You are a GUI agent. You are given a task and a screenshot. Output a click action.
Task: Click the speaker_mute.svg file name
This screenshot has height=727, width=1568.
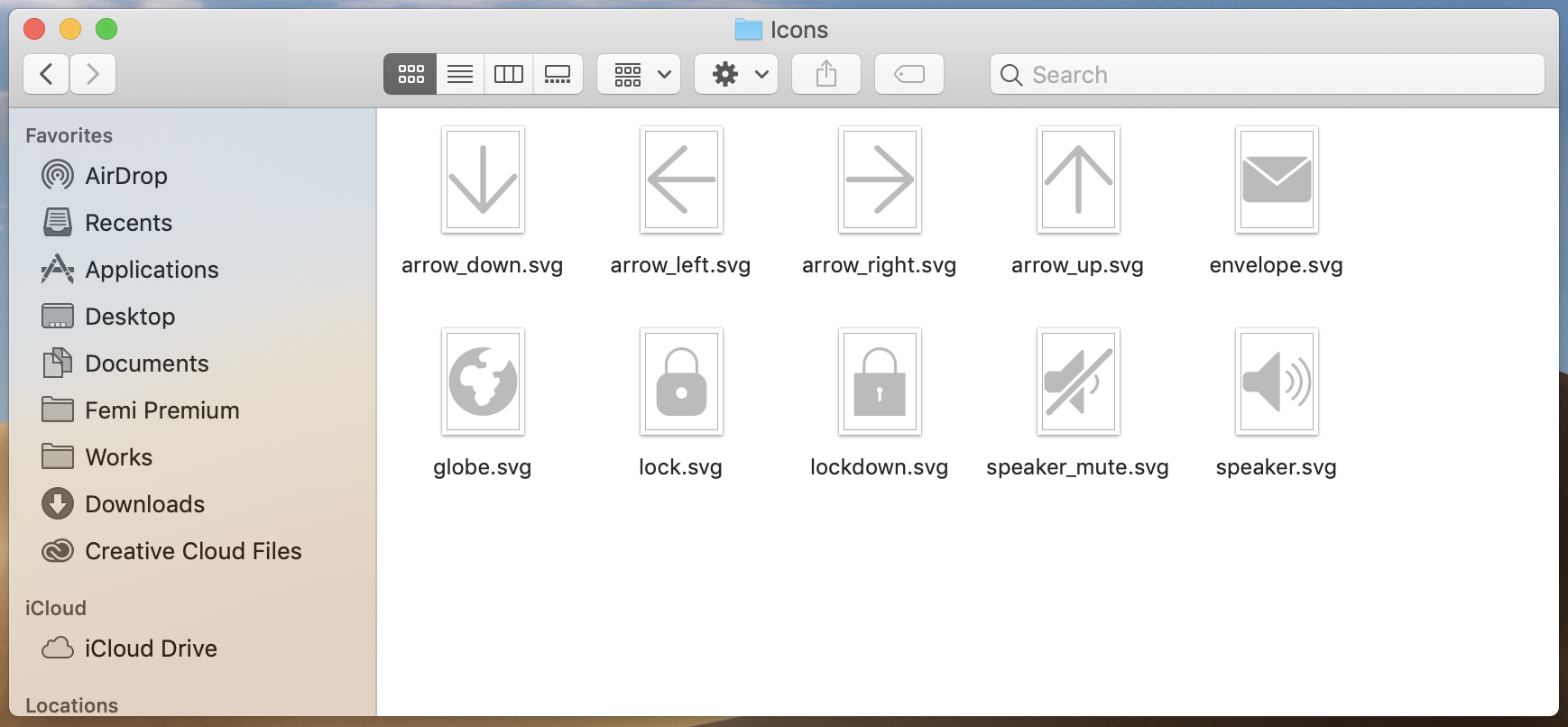coord(1078,467)
